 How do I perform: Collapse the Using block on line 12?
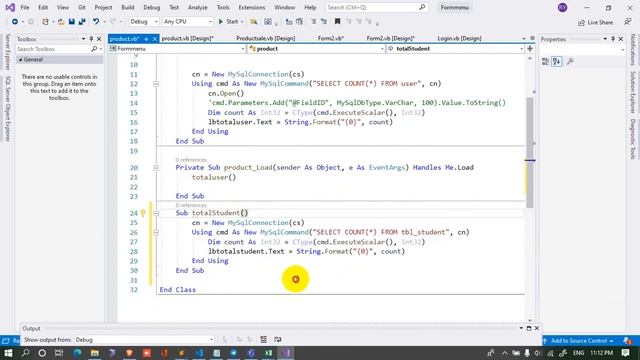(156, 84)
